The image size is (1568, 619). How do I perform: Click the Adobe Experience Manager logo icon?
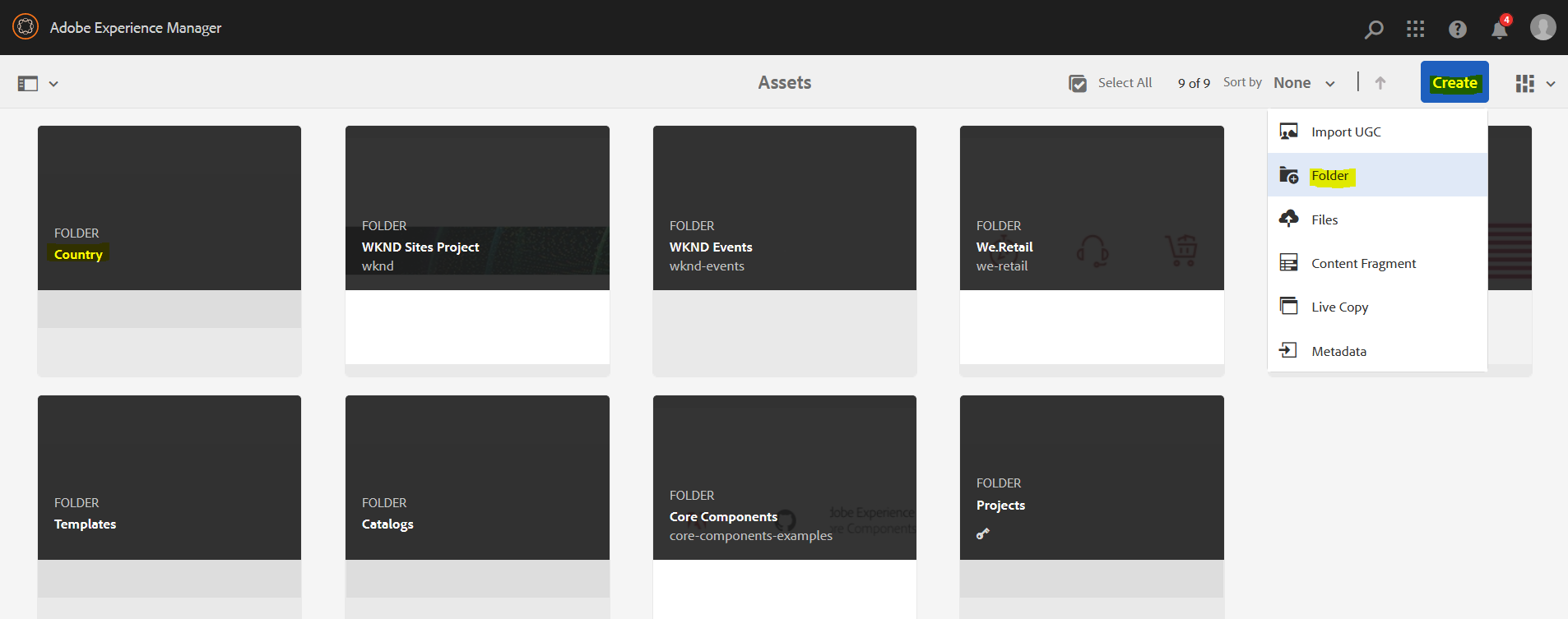(x=26, y=27)
